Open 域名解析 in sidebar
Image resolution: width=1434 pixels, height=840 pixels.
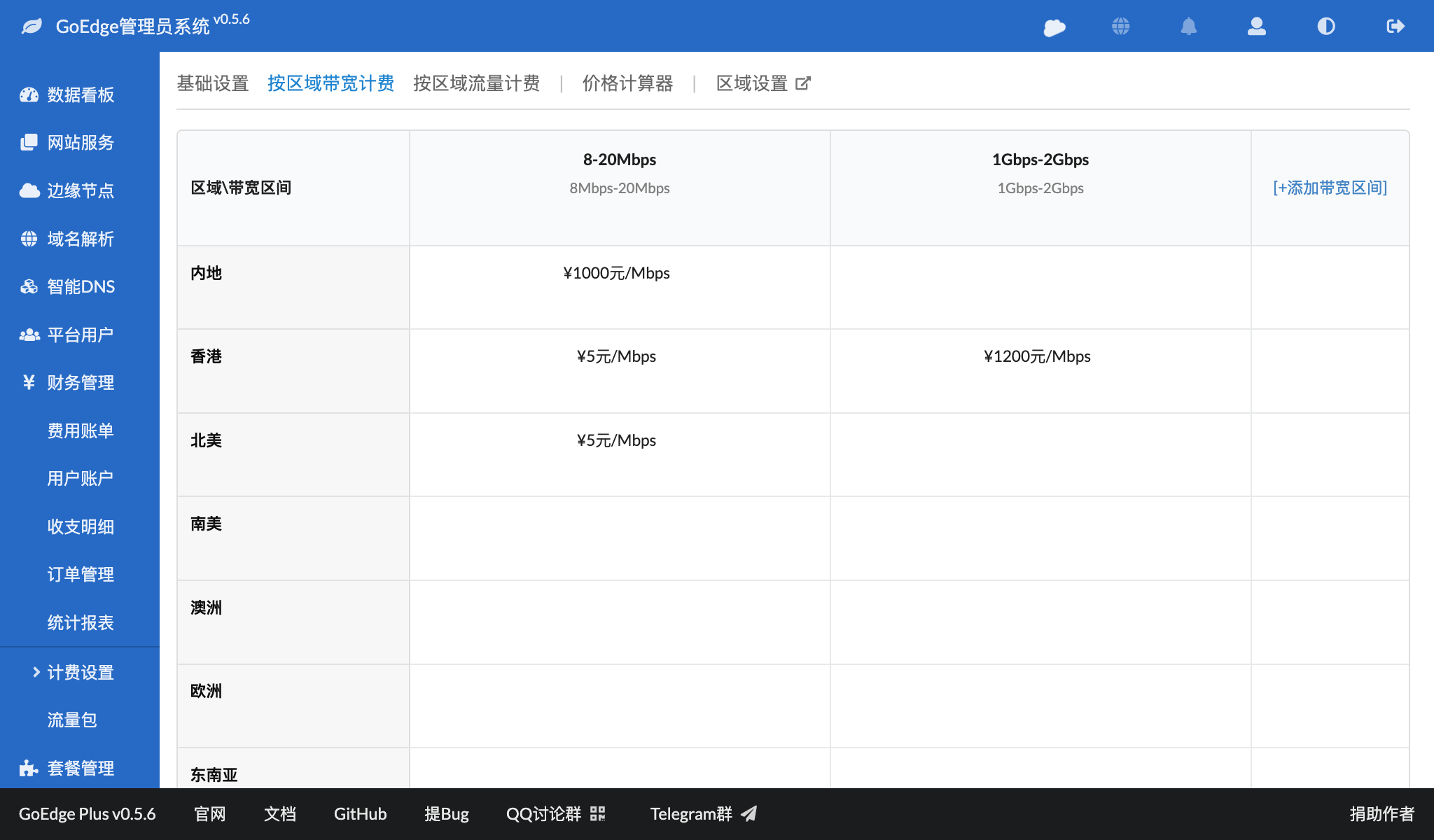tap(80, 239)
